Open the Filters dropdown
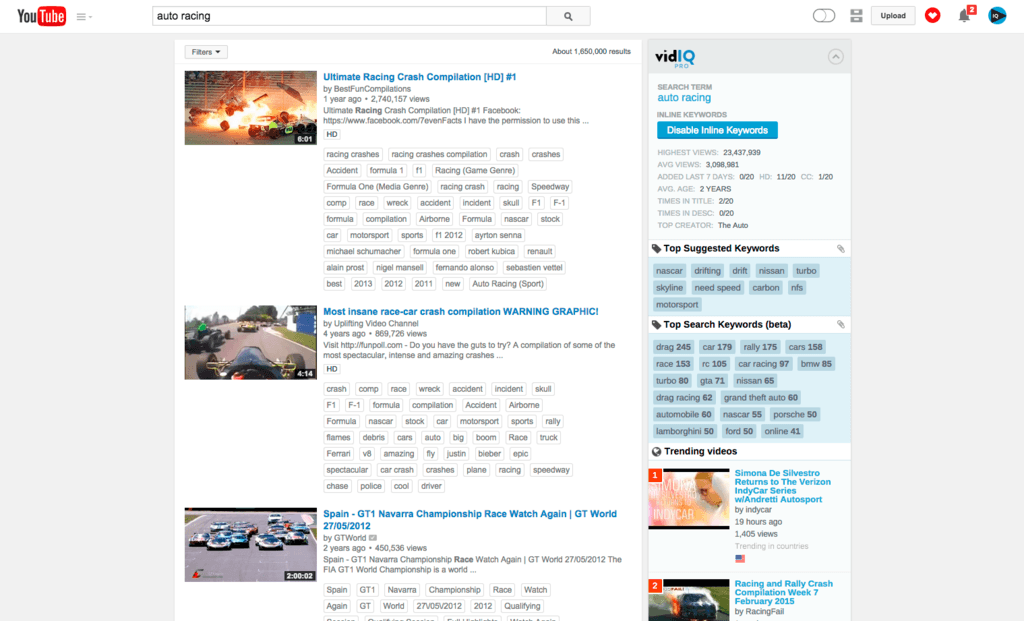Screen dimensions: 1024x621 pos(206,52)
